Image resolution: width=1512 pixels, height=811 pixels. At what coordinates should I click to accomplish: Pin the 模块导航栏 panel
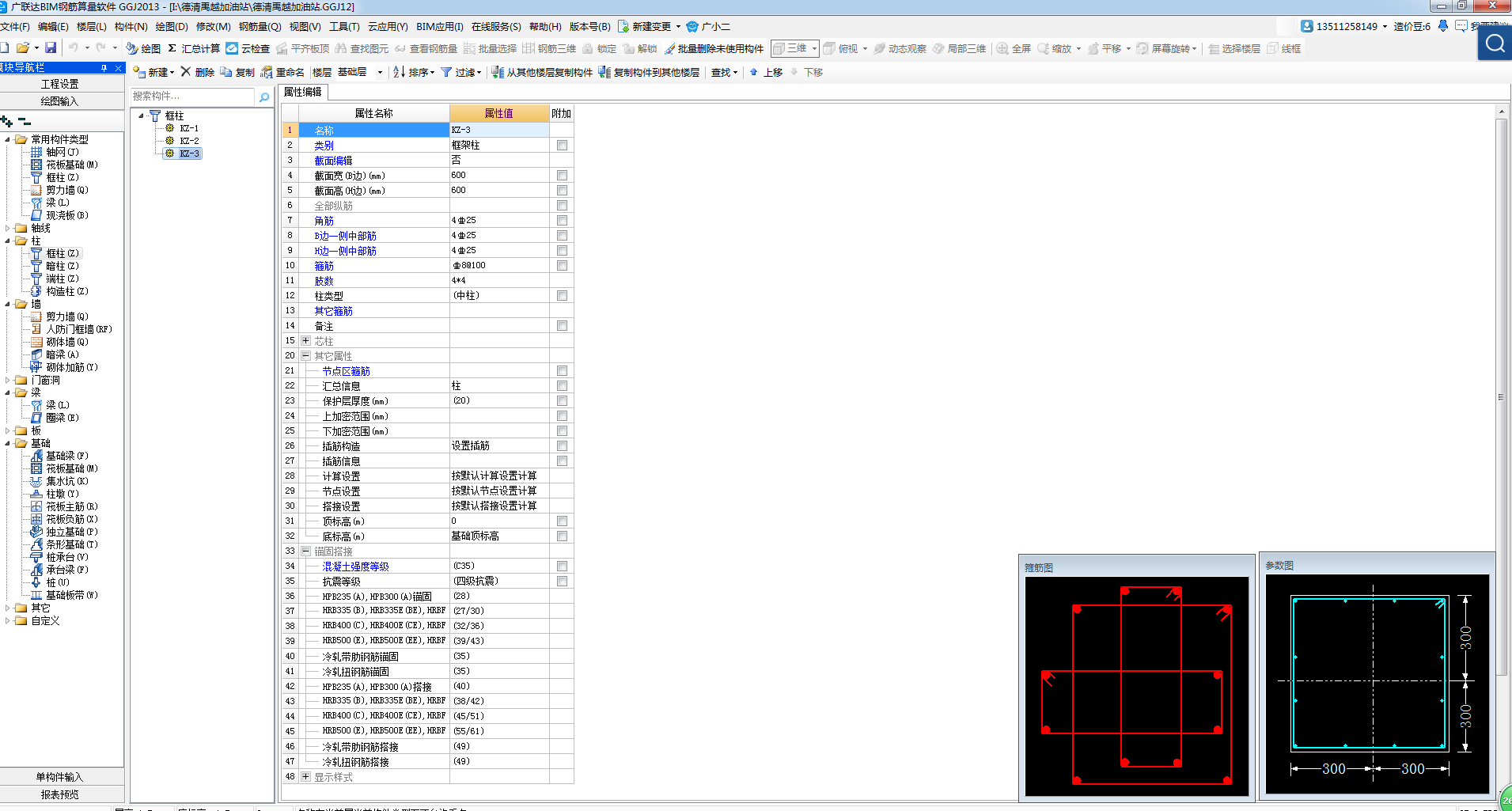pyautogui.click(x=104, y=68)
